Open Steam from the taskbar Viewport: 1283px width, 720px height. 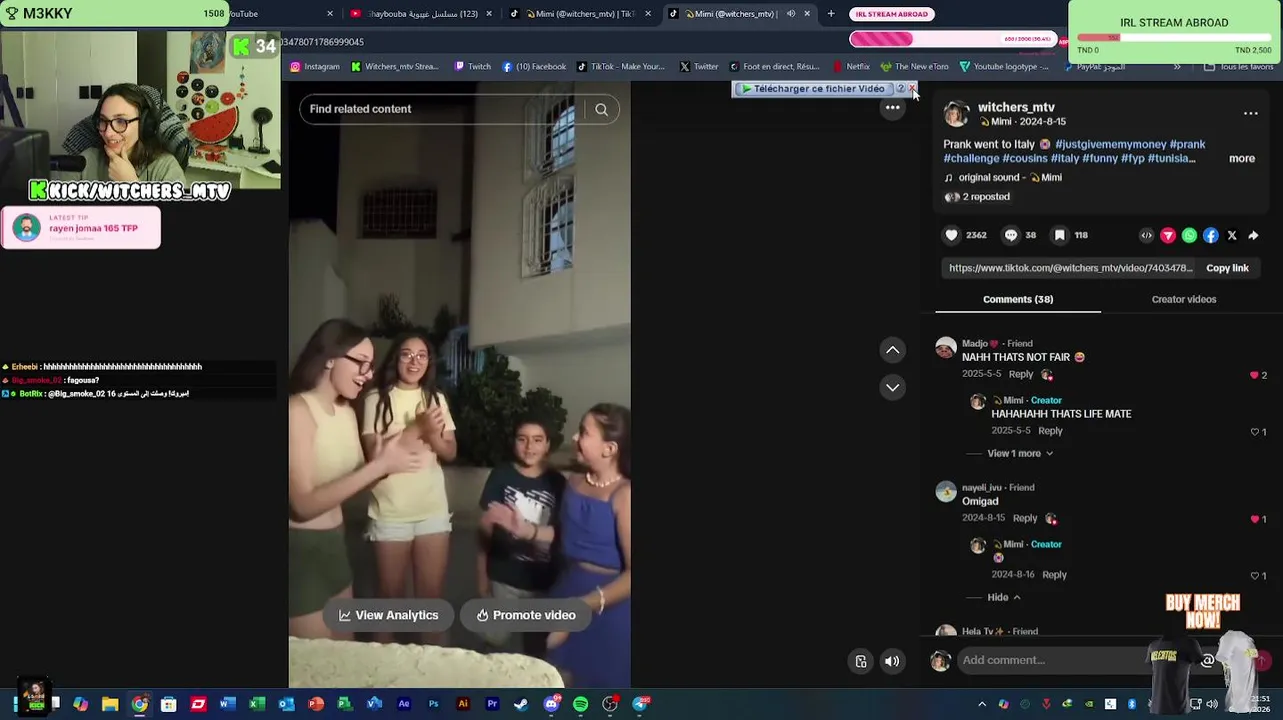521,704
